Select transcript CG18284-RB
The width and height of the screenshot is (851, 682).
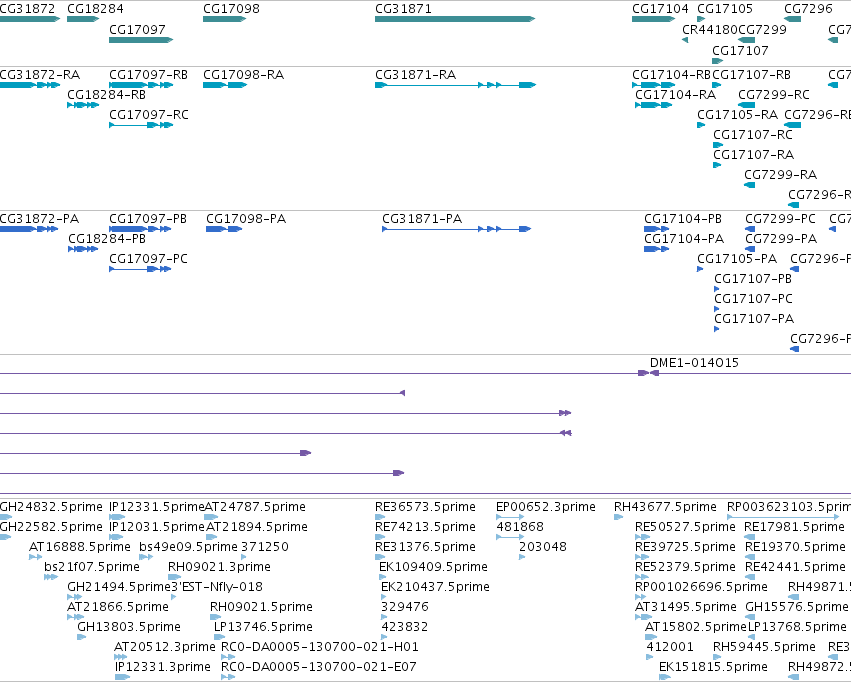(83, 105)
